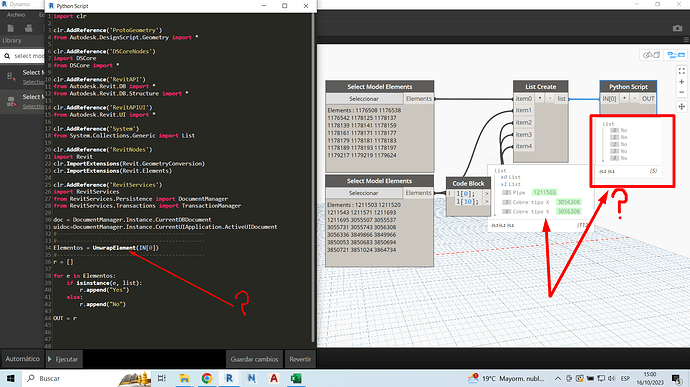Click the Ejecutar button
690x387 pixels.
[63, 359]
